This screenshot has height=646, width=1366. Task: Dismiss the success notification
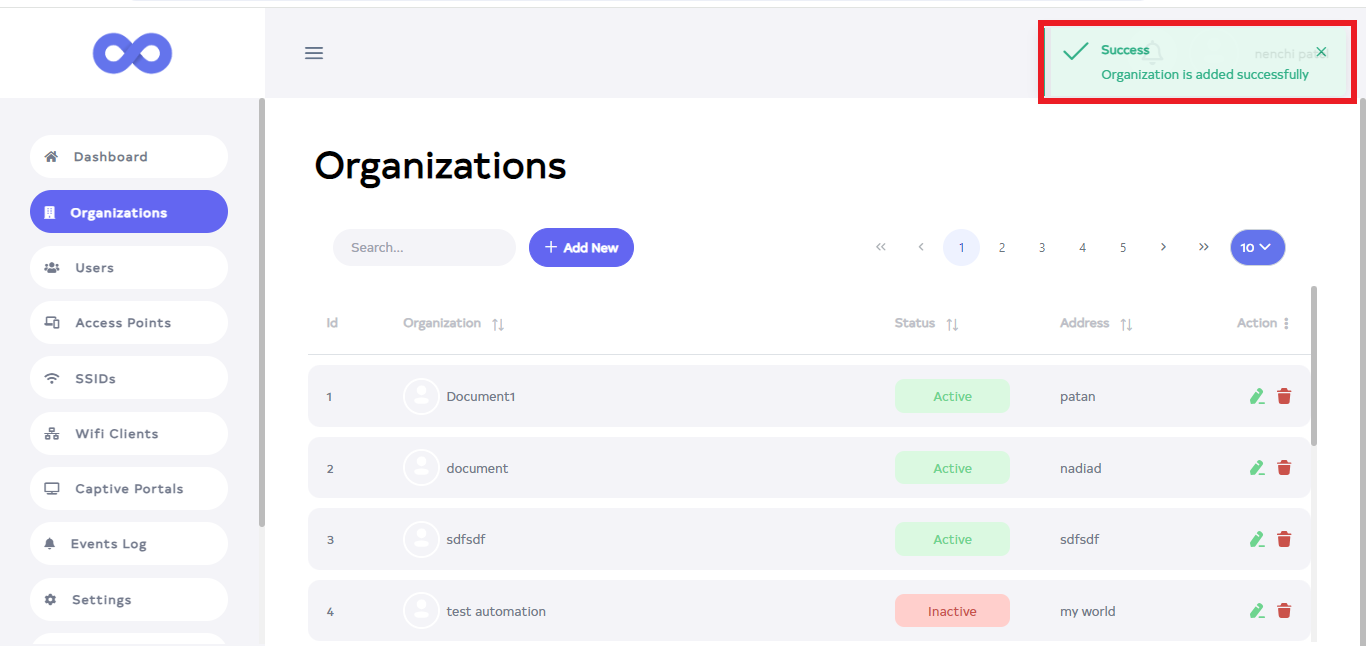[x=1321, y=52]
